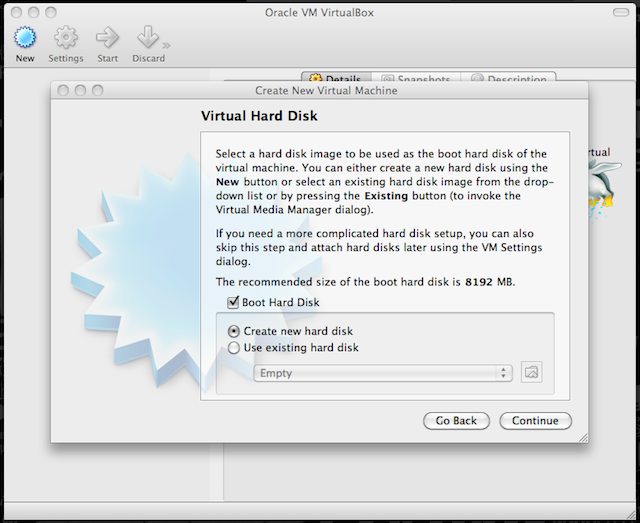Click the dialog resize grip corner

(584, 438)
